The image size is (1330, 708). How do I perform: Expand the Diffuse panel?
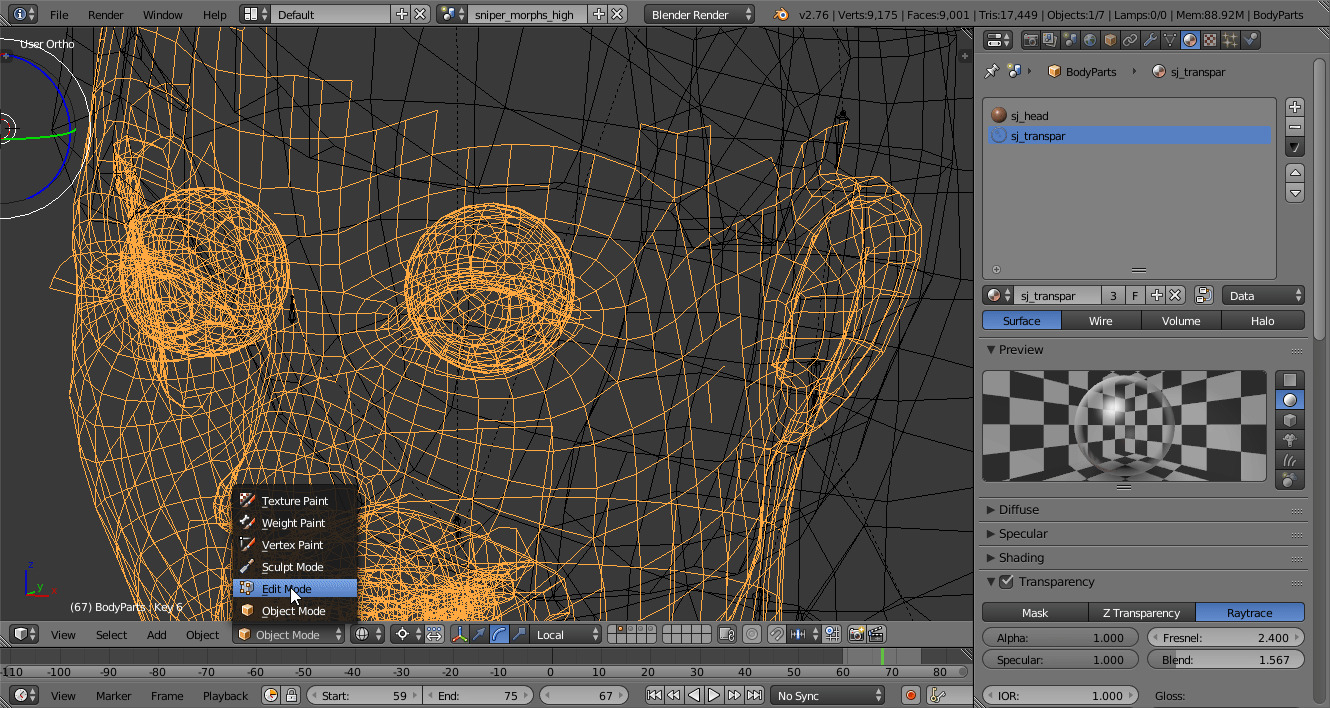(1018, 510)
